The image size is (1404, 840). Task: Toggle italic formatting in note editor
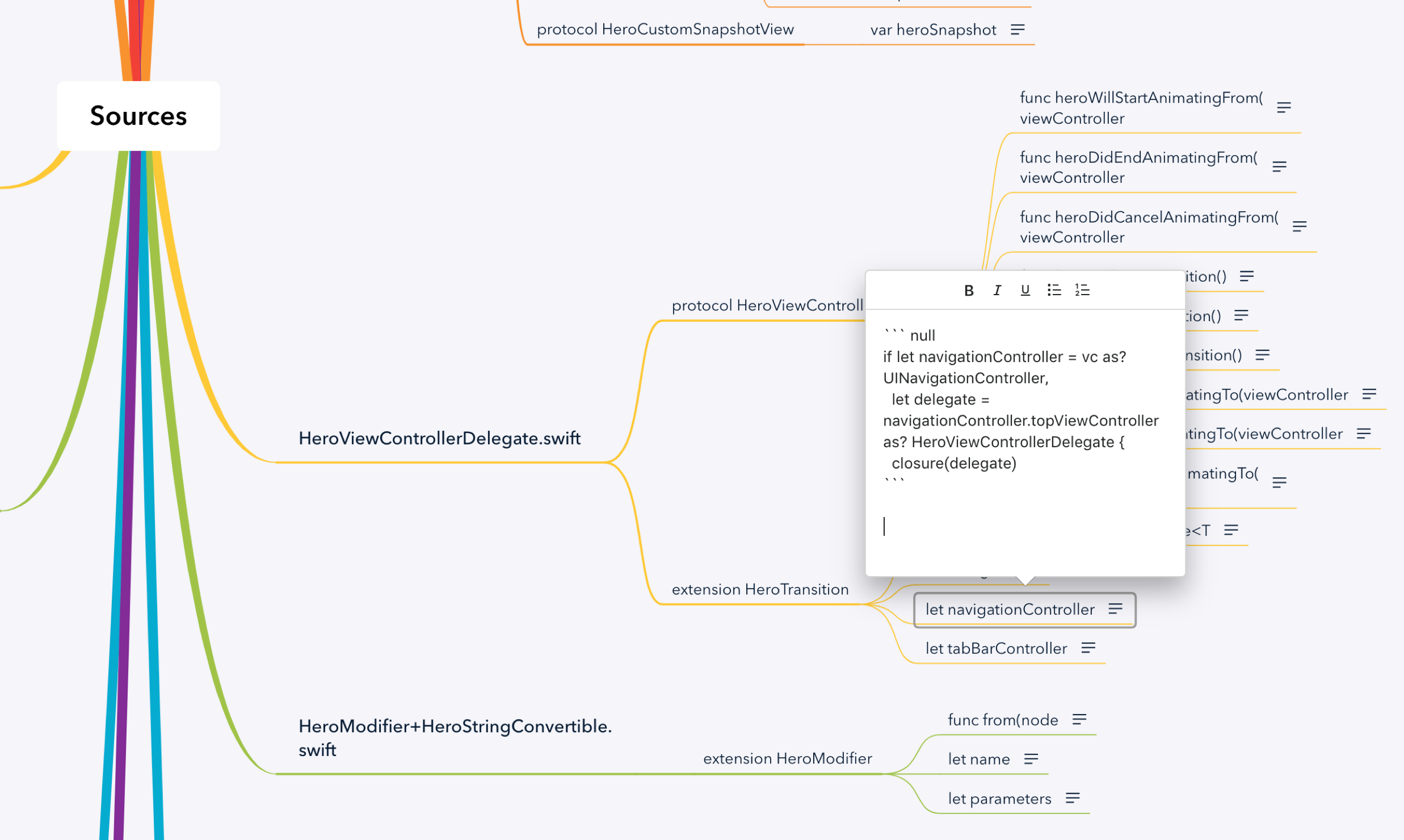(997, 291)
